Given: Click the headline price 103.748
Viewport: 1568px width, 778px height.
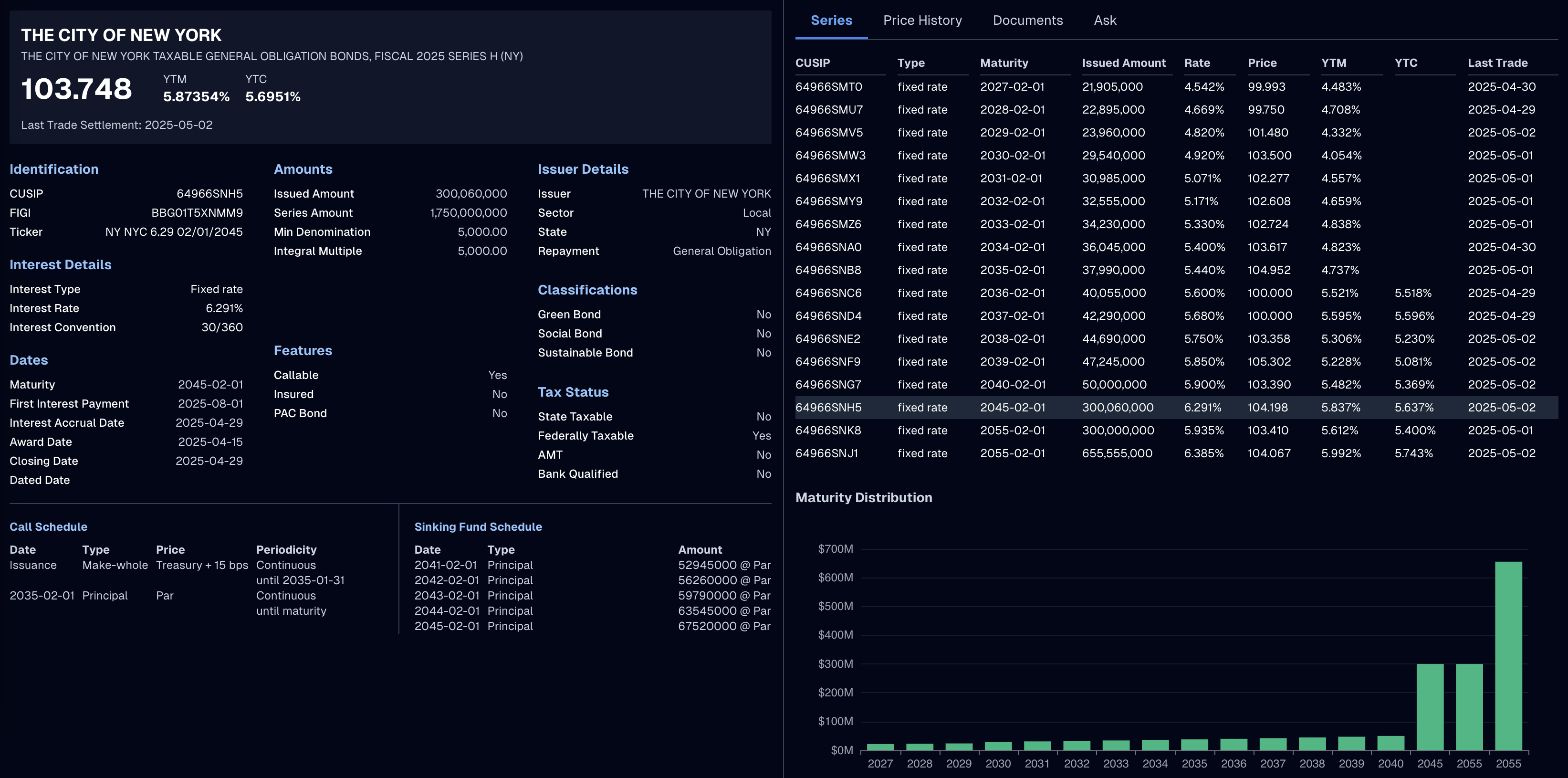Looking at the screenshot, I should coord(77,89).
